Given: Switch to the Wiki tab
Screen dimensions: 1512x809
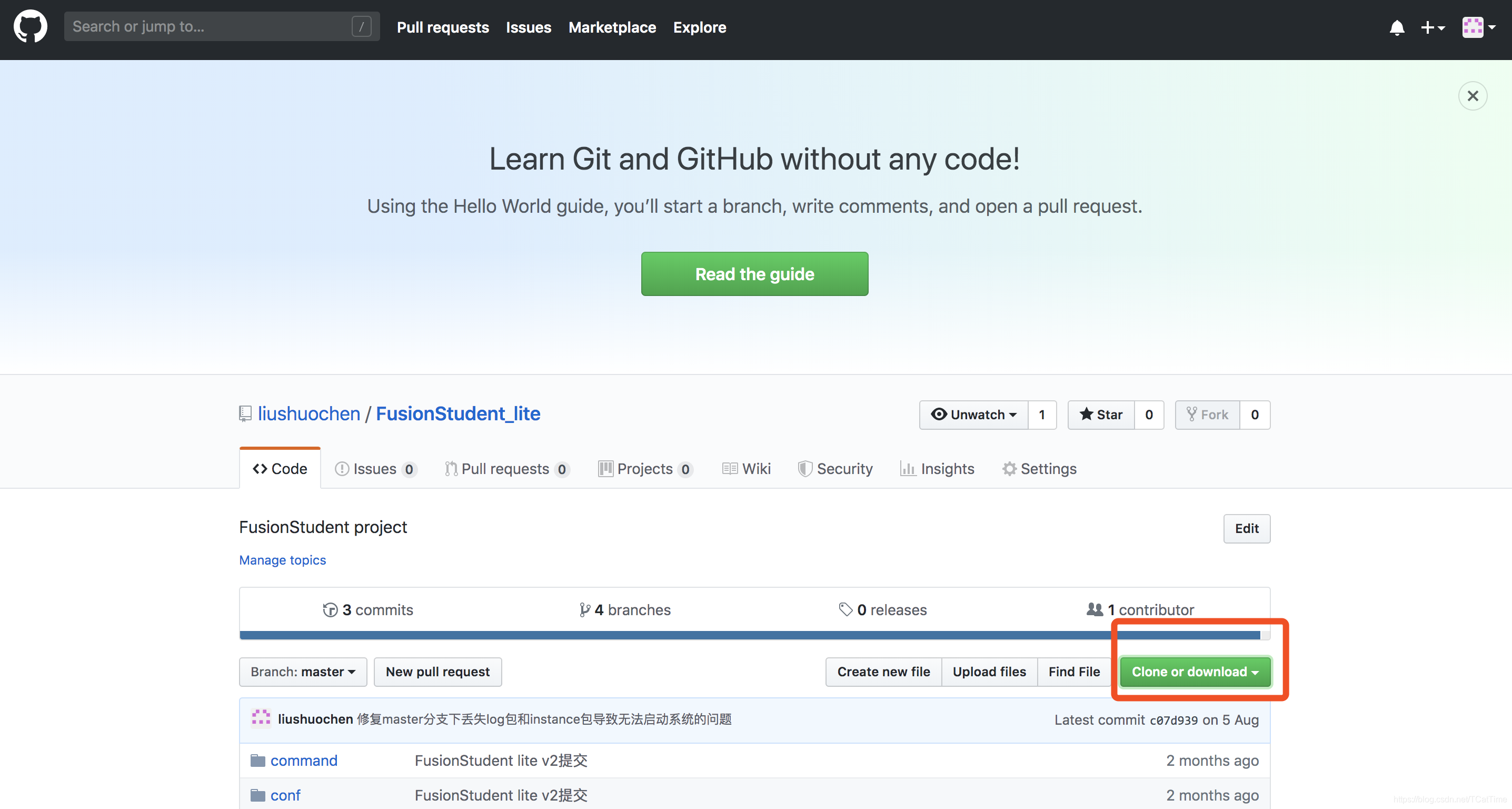Looking at the screenshot, I should (746, 468).
